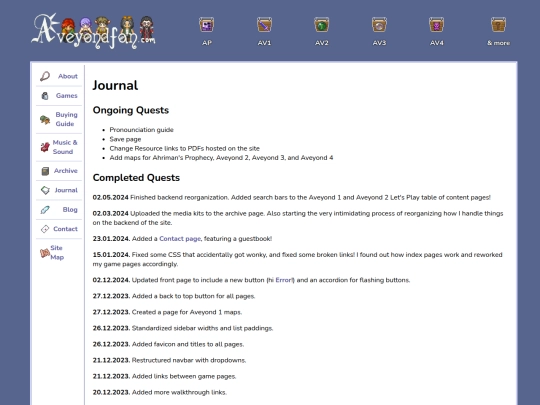Open the AV3 chest icon
This screenshot has width=540, height=405.
379,25
